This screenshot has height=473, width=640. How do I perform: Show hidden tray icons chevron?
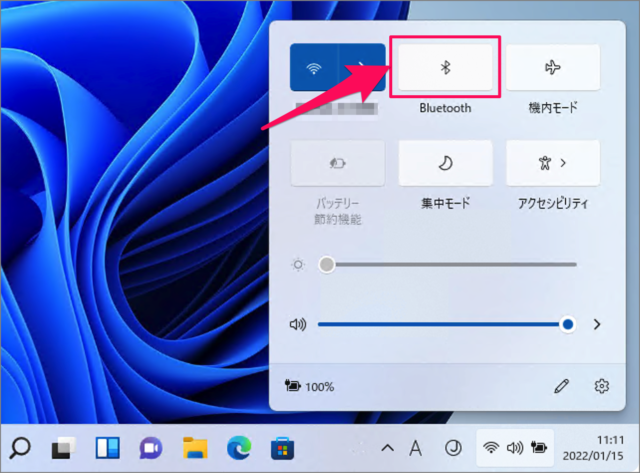[x=388, y=447]
